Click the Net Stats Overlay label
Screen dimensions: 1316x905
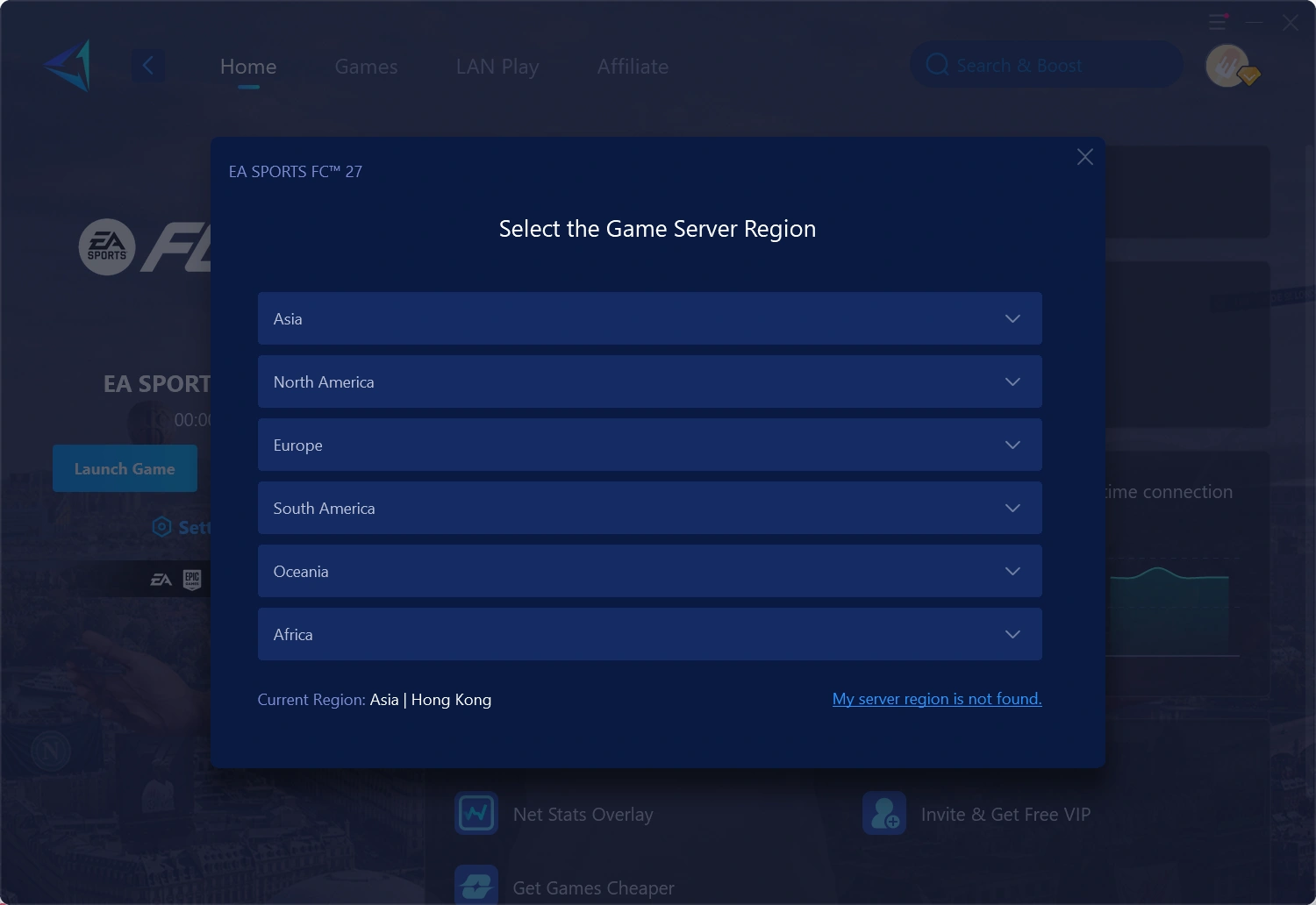[x=583, y=815]
